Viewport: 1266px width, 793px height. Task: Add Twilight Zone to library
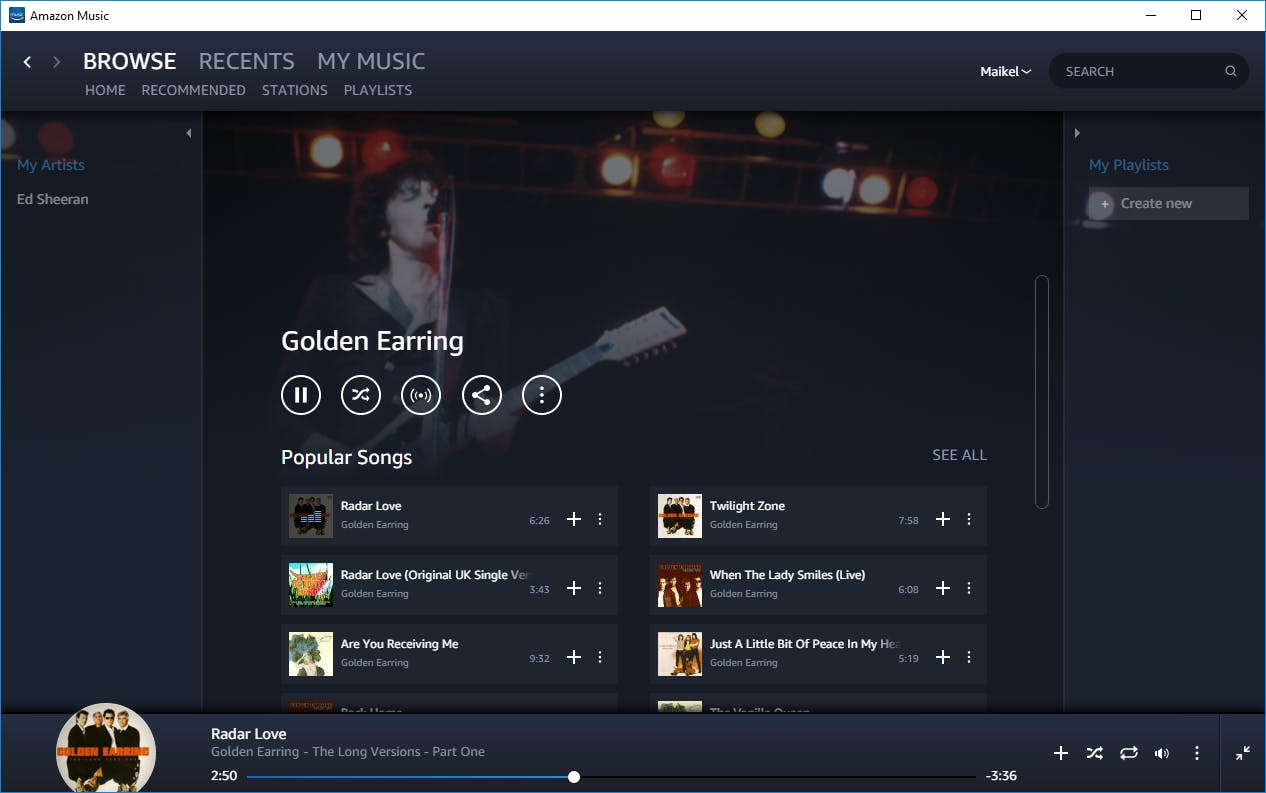click(x=943, y=519)
